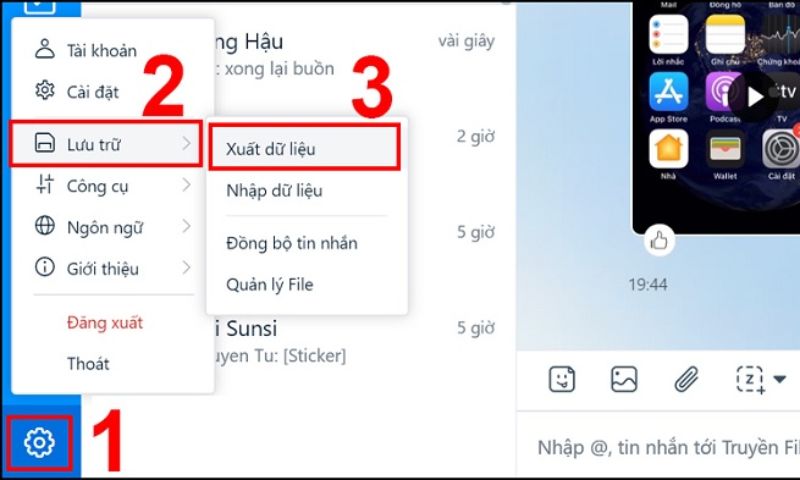This screenshot has width=800, height=480.
Task: Expand the Công cụ submenu
Action: 113,186
